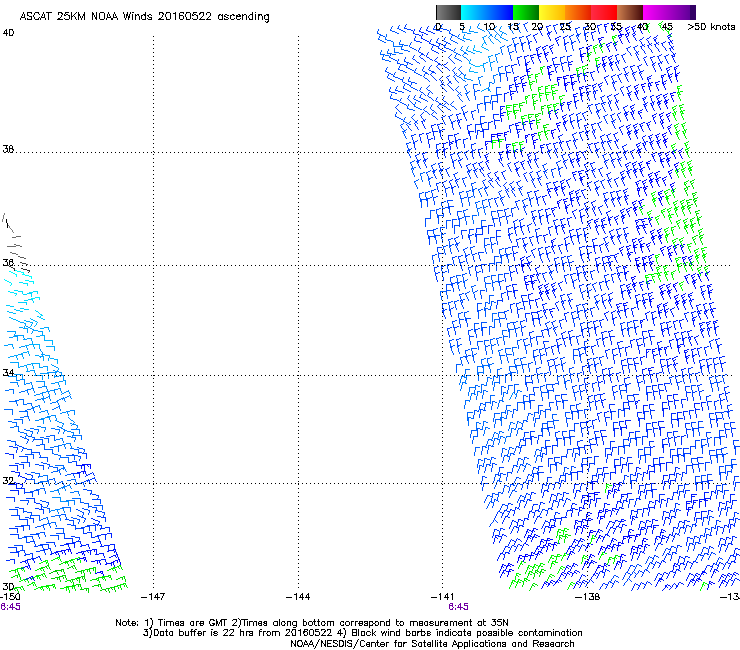This screenshot has width=740, height=650.
Task: Pick the brown 35-40 knot legend swatch
Action: point(630,12)
